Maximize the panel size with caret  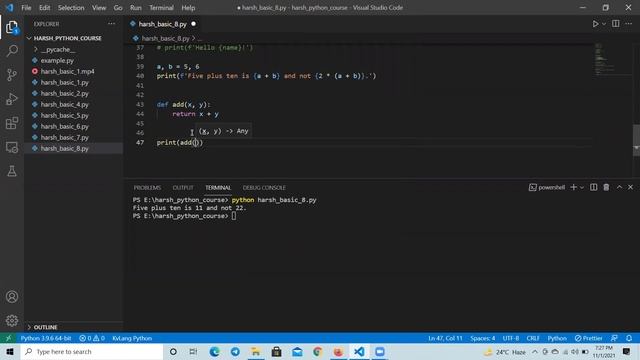619,187
